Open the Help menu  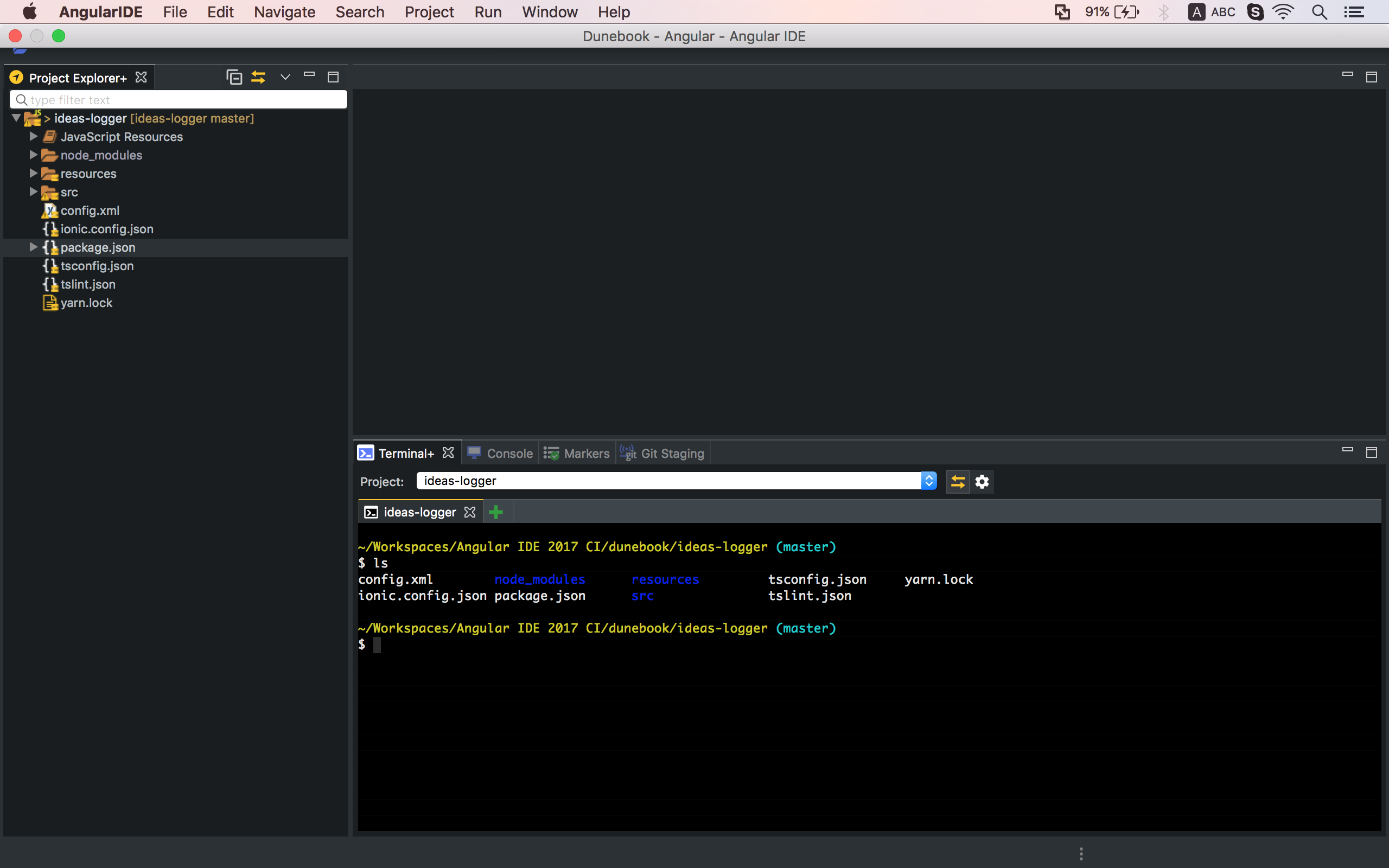point(614,12)
